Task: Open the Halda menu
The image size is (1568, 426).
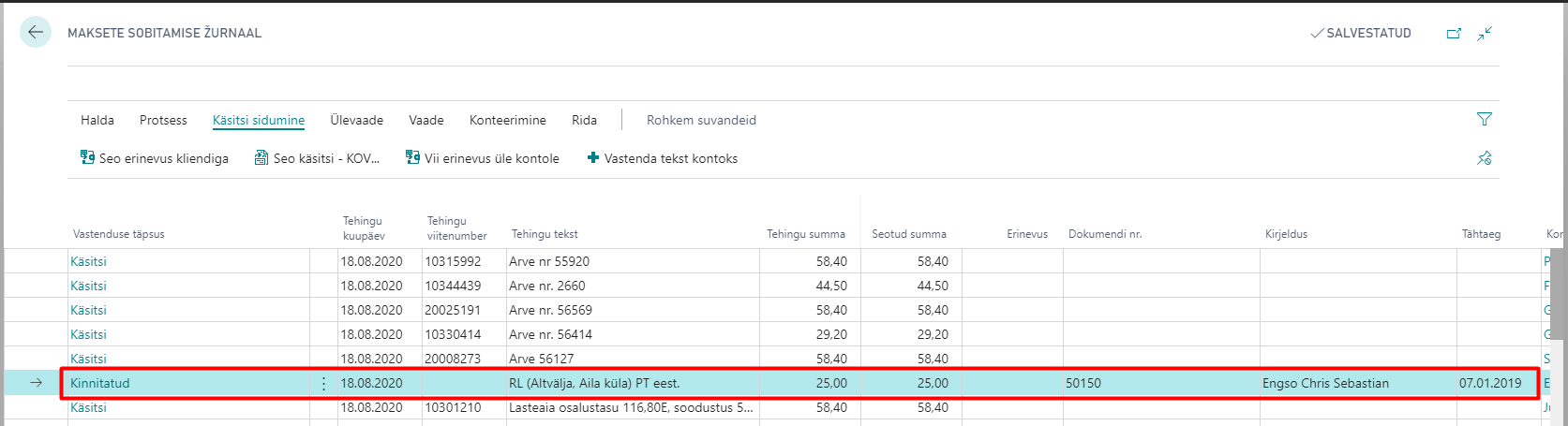Action: pos(97,120)
